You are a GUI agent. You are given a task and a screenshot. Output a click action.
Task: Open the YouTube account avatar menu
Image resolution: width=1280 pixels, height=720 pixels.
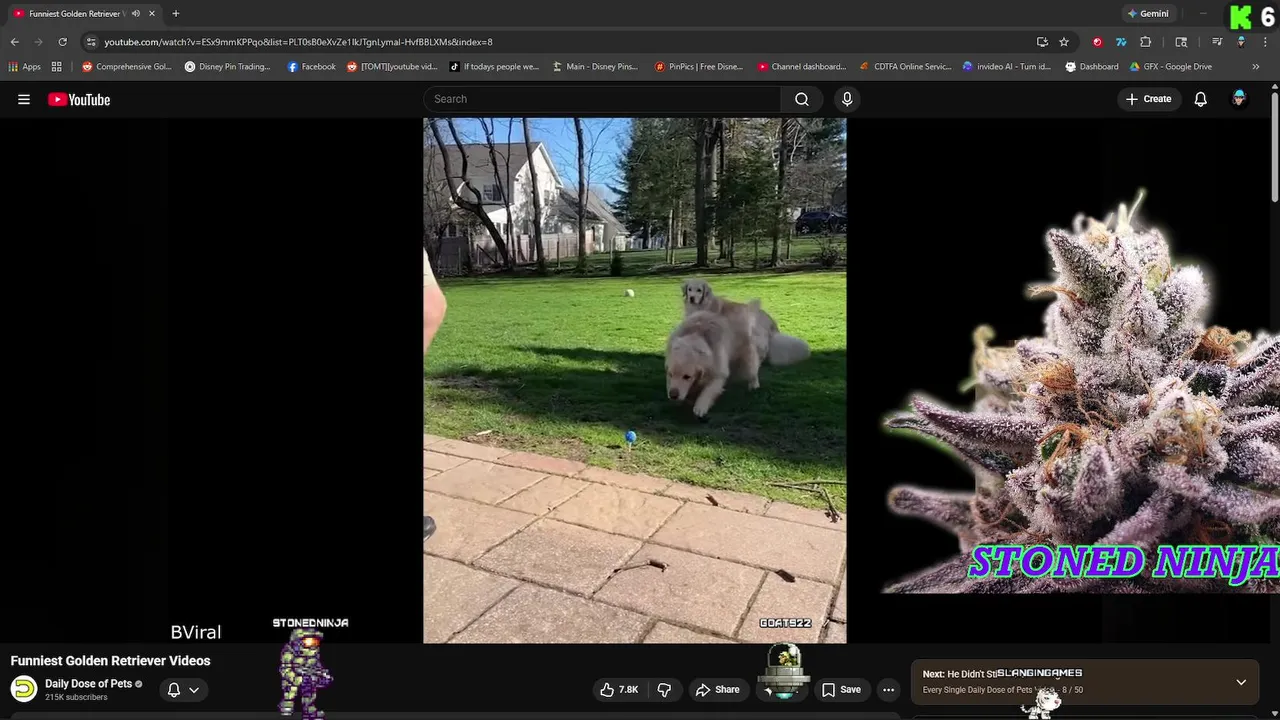[1239, 98]
